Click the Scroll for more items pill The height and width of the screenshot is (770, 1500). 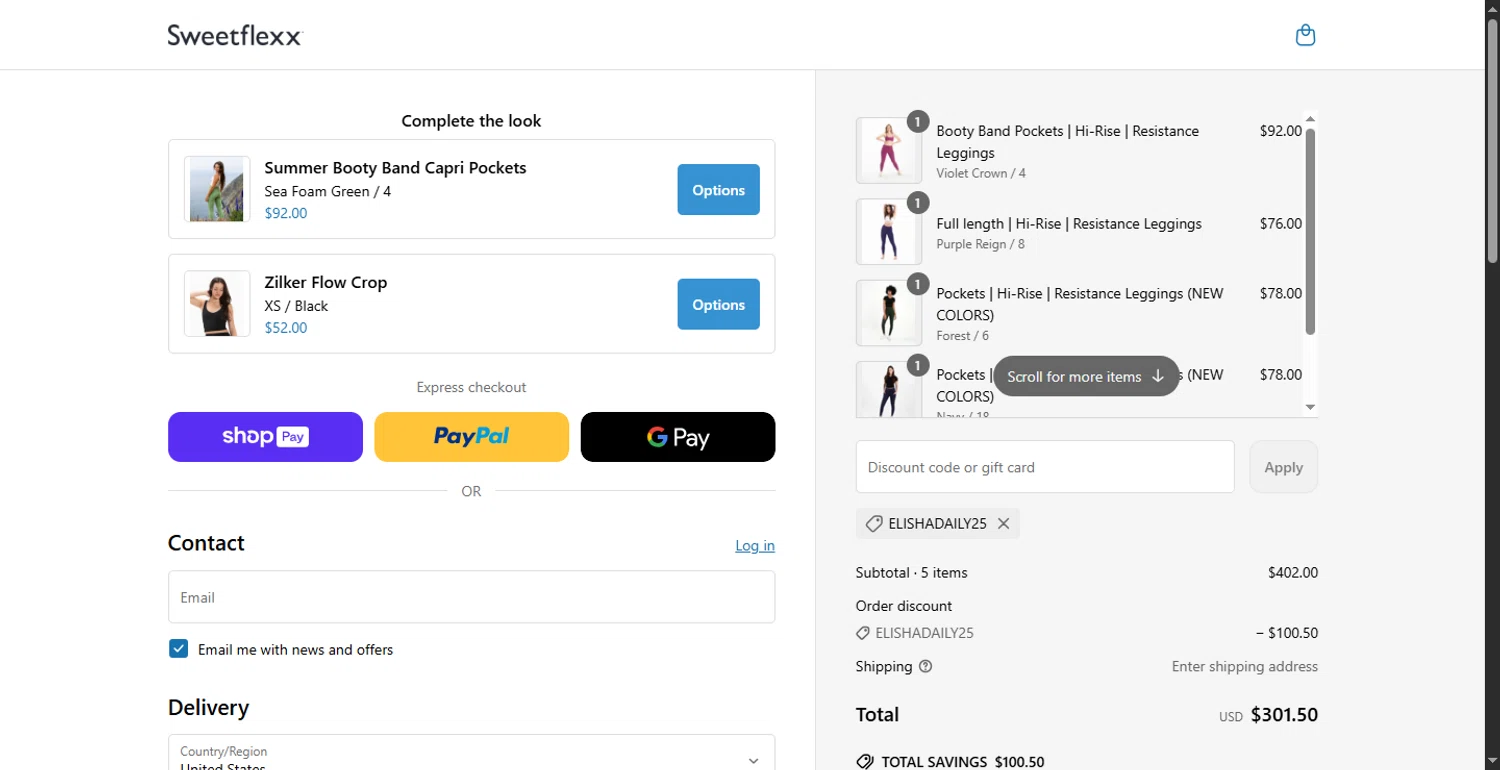tap(1086, 376)
